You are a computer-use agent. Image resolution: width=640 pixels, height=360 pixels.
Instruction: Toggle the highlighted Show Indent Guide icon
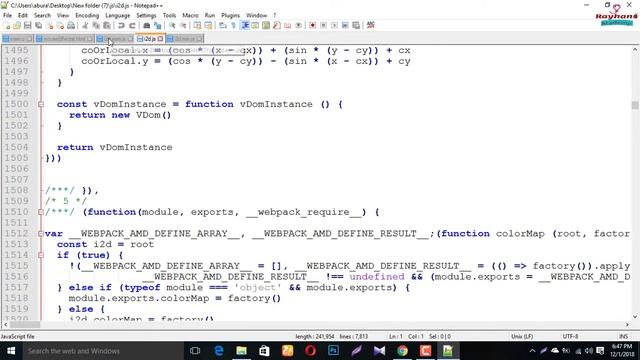click(x=244, y=25)
